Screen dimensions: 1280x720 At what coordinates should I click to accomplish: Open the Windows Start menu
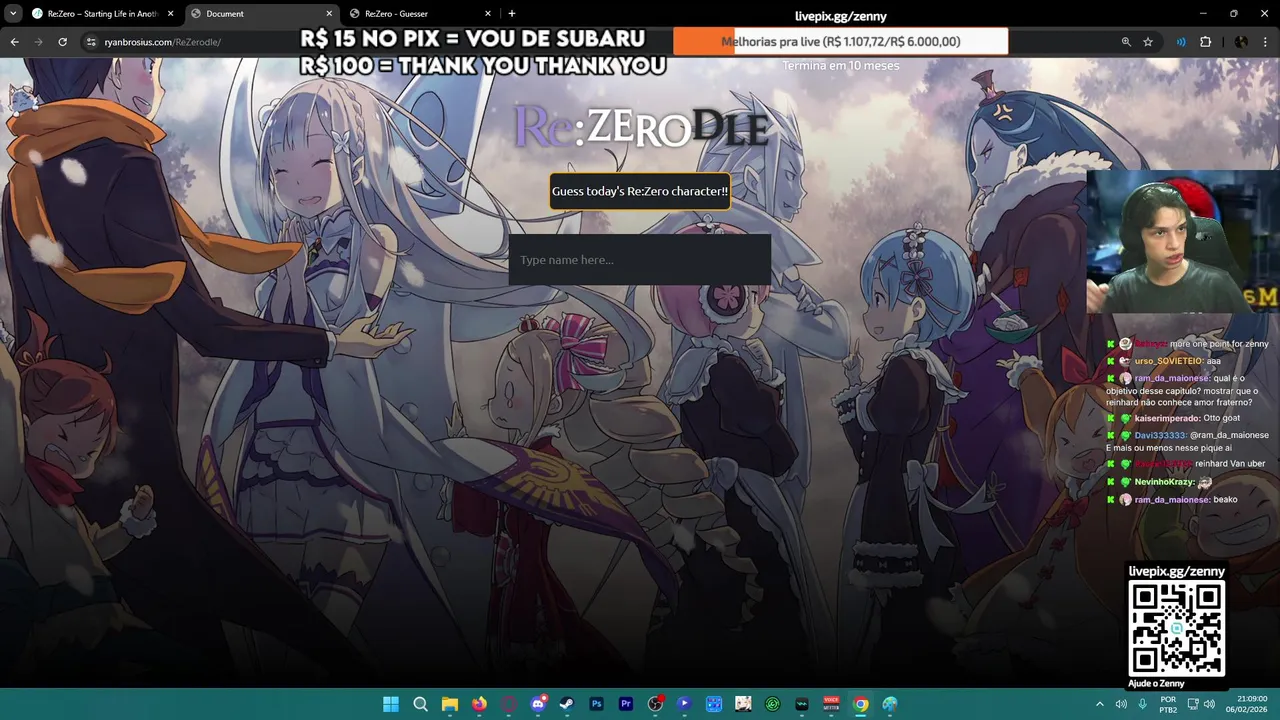coord(391,704)
